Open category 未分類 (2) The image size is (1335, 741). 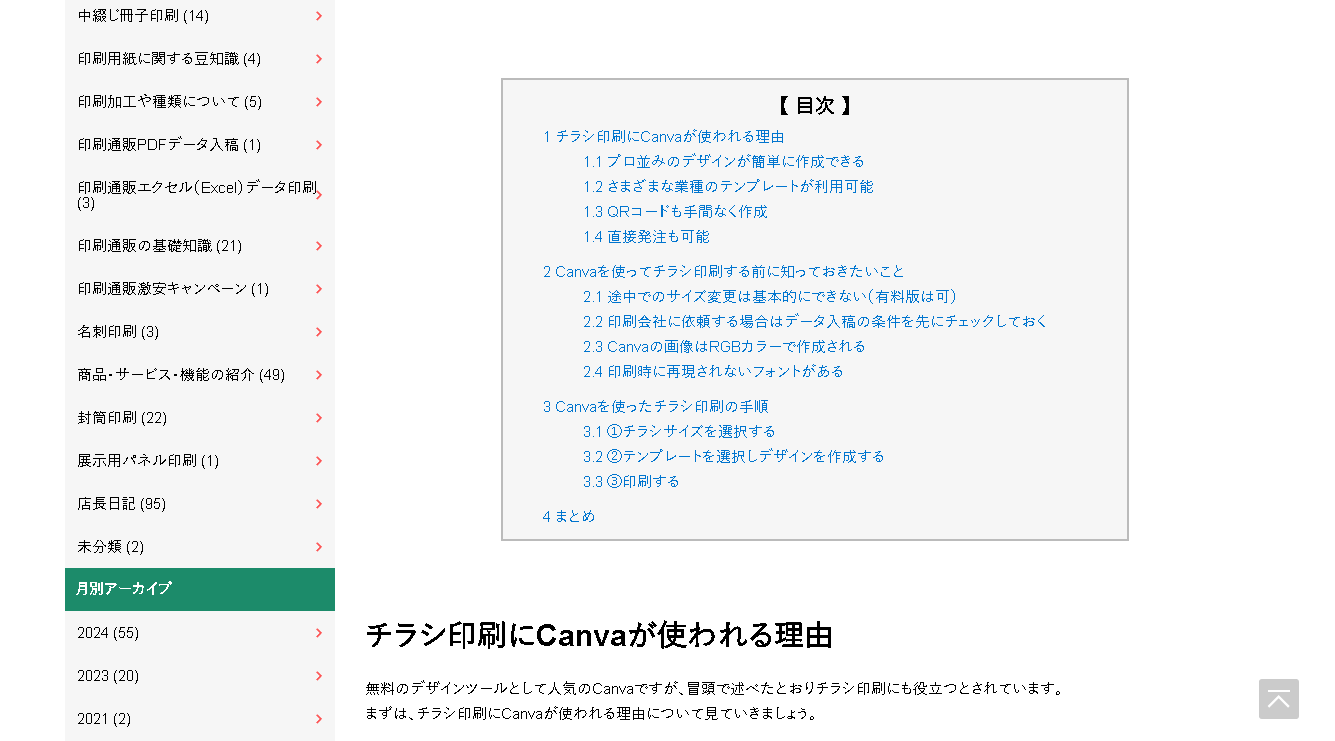point(200,547)
